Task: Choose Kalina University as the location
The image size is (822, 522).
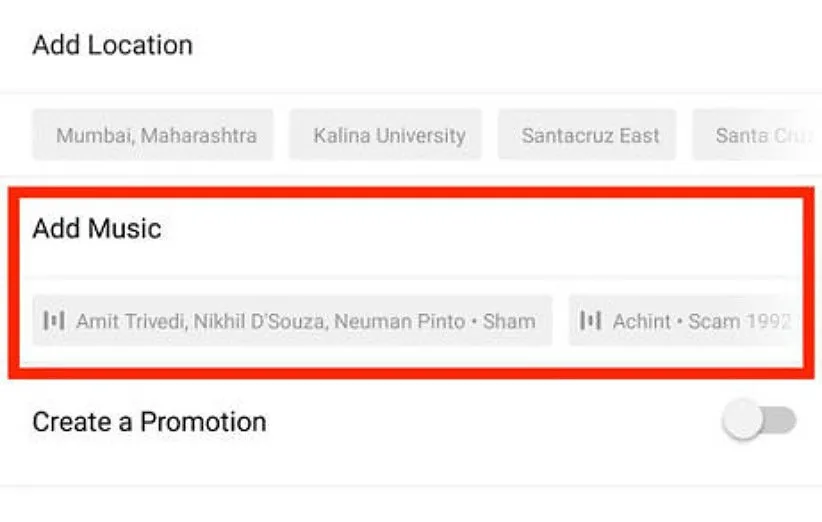Action: point(388,135)
